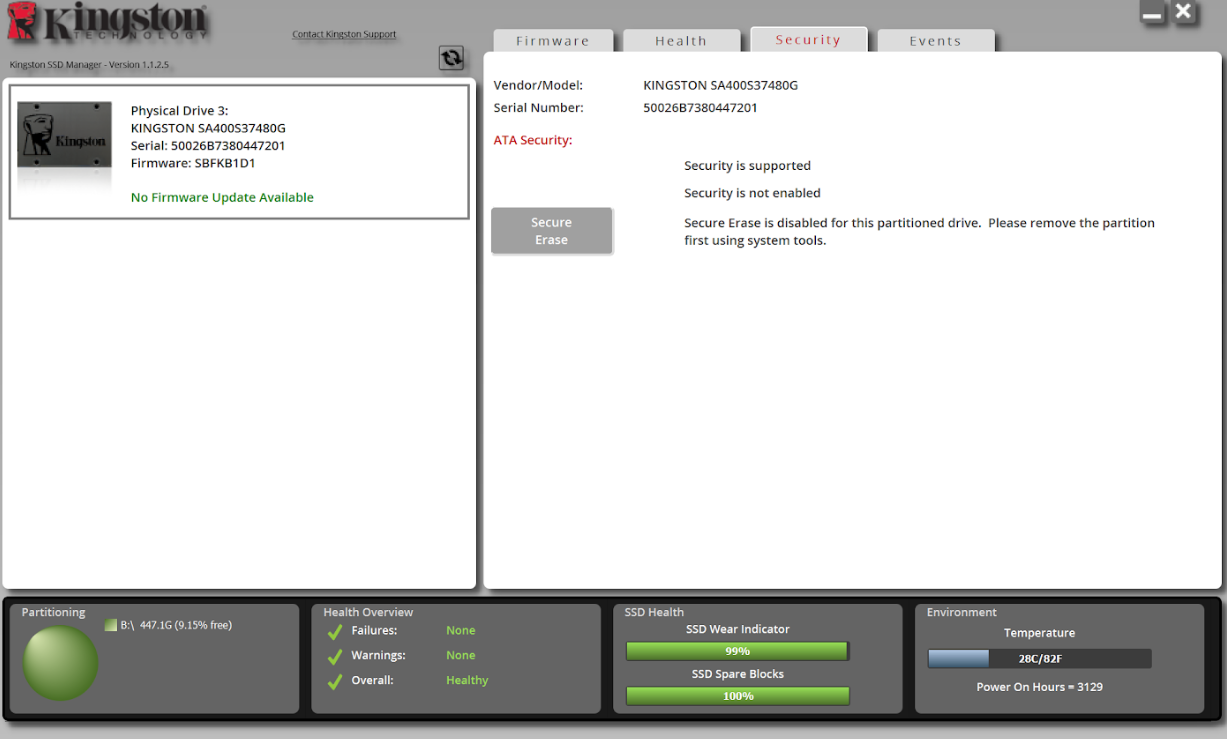Select the Security tab
The height and width of the screenshot is (739, 1227).
[x=808, y=40]
